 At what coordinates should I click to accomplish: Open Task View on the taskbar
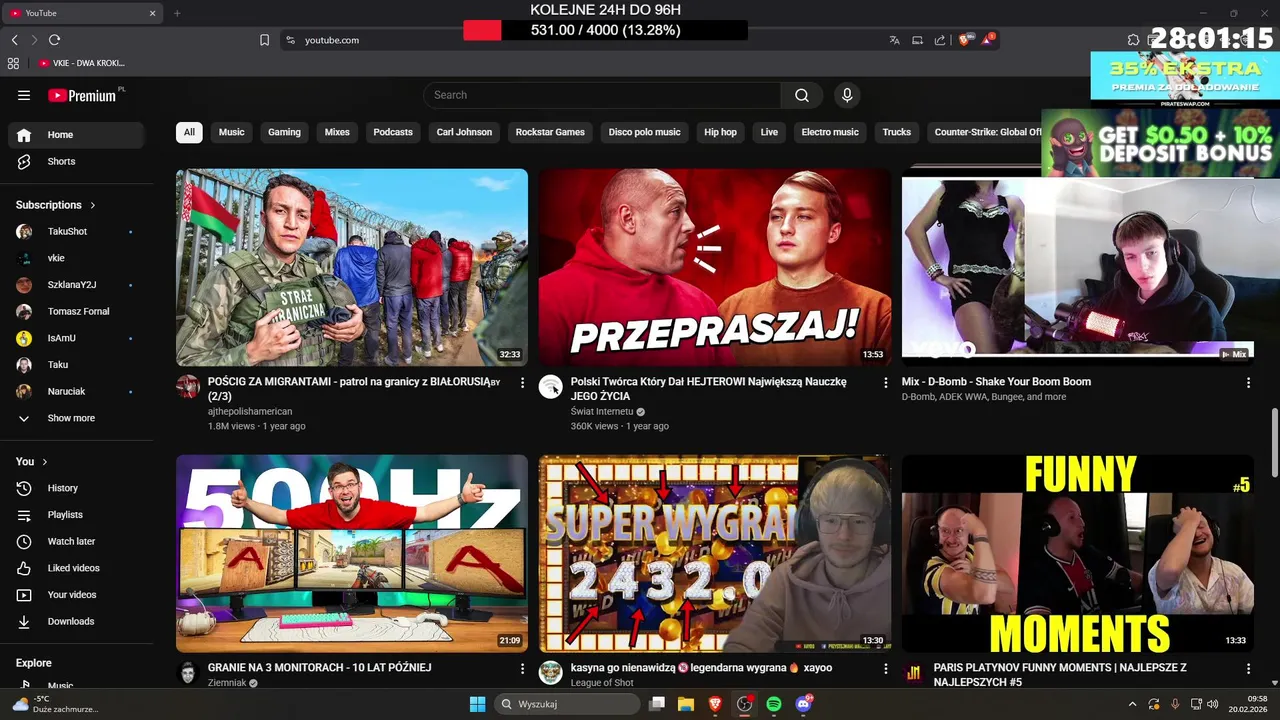click(x=657, y=704)
